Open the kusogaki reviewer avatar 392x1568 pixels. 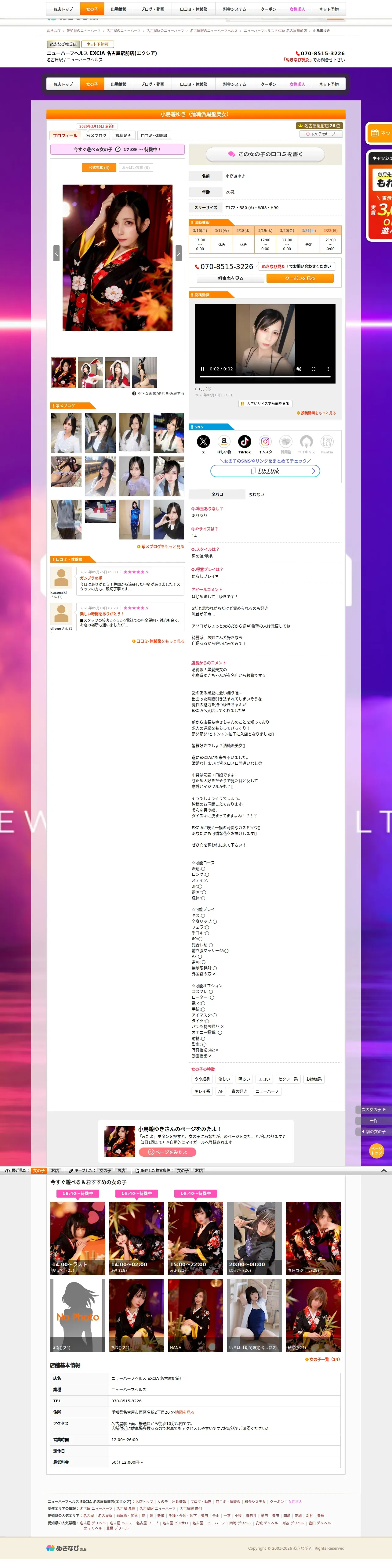pos(61,577)
